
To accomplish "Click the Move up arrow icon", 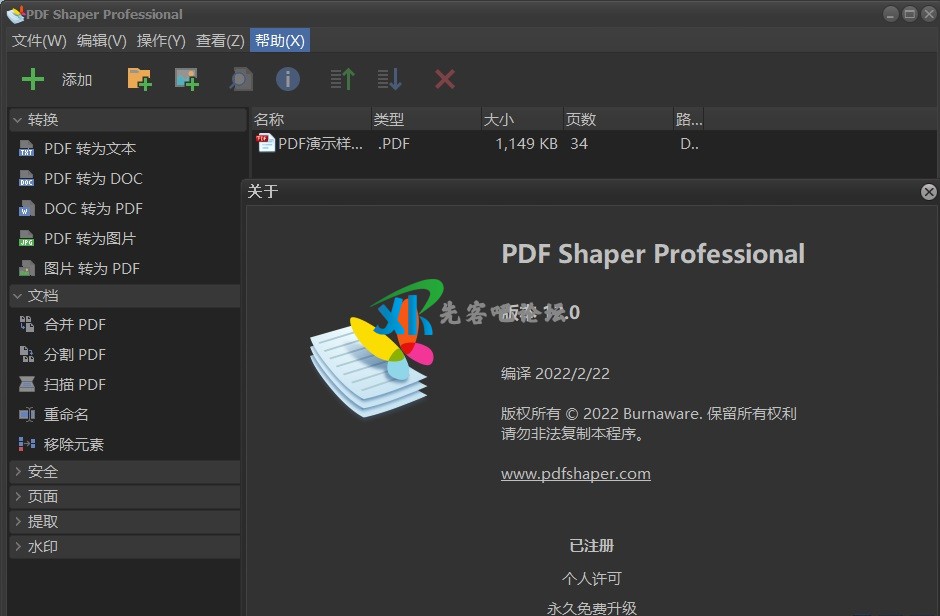I will pyautogui.click(x=342, y=79).
